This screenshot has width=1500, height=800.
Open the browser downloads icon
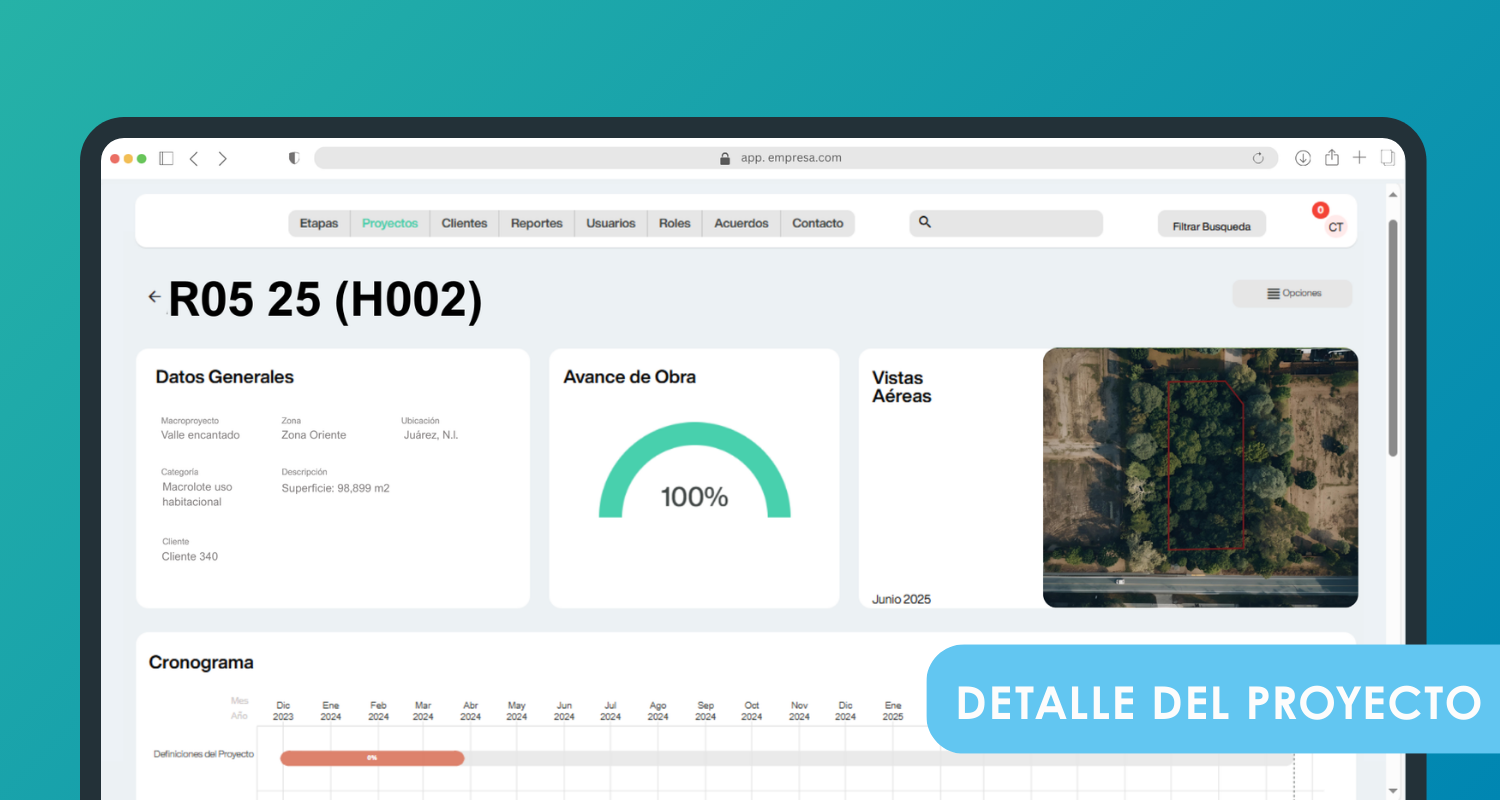click(1303, 158)
